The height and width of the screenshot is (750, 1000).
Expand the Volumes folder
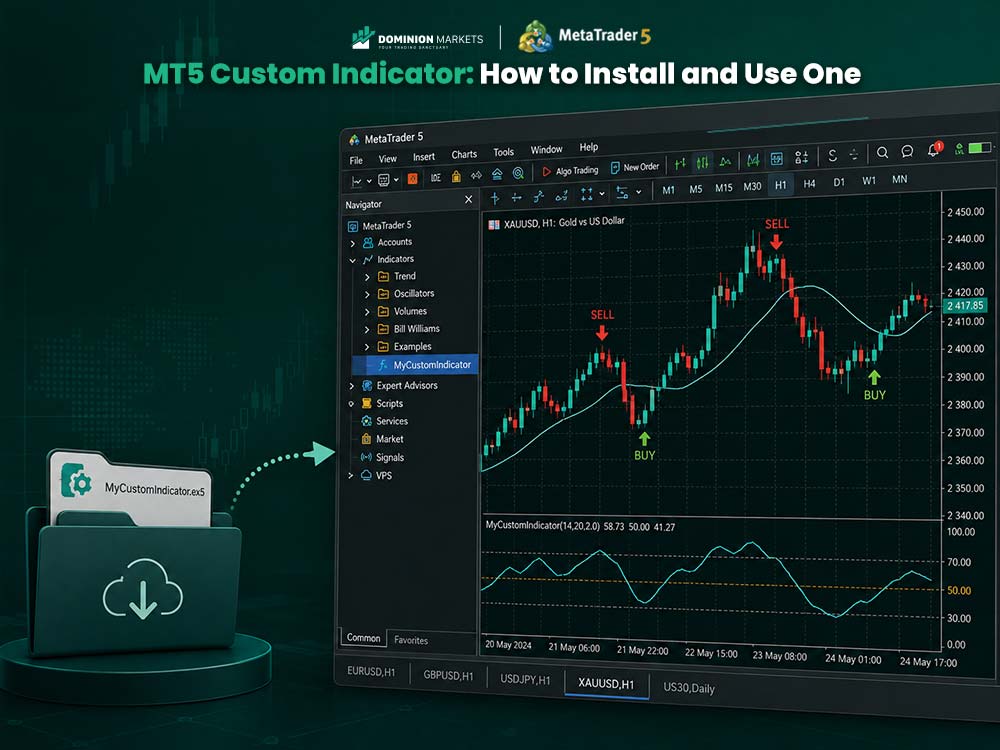(367, 312)
